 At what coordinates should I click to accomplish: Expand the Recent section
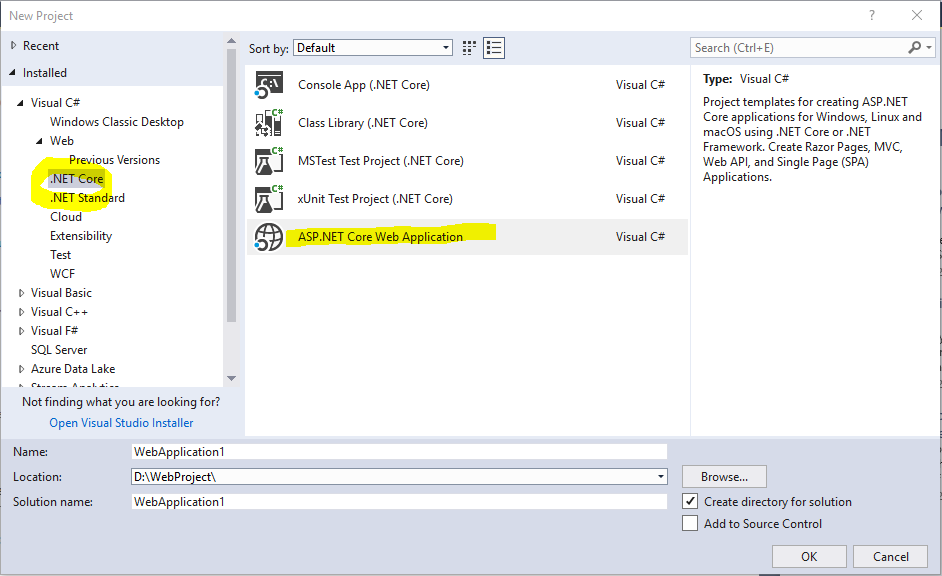pos(13,46)
